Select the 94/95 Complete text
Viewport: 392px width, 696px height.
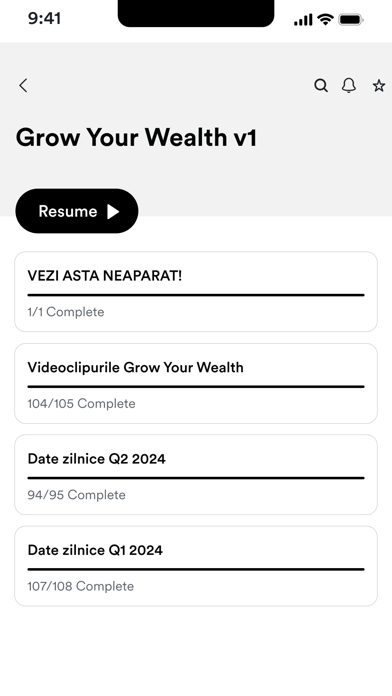(76, 495)
